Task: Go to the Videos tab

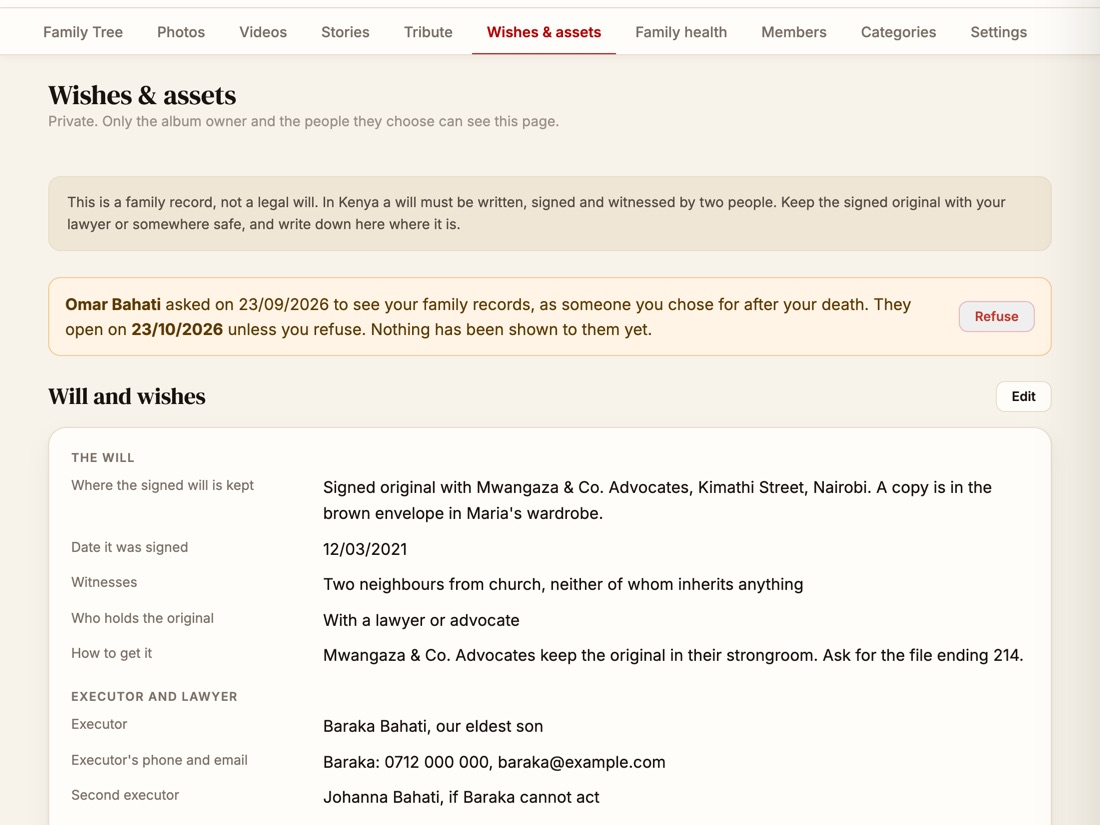Action: (263, 32)
